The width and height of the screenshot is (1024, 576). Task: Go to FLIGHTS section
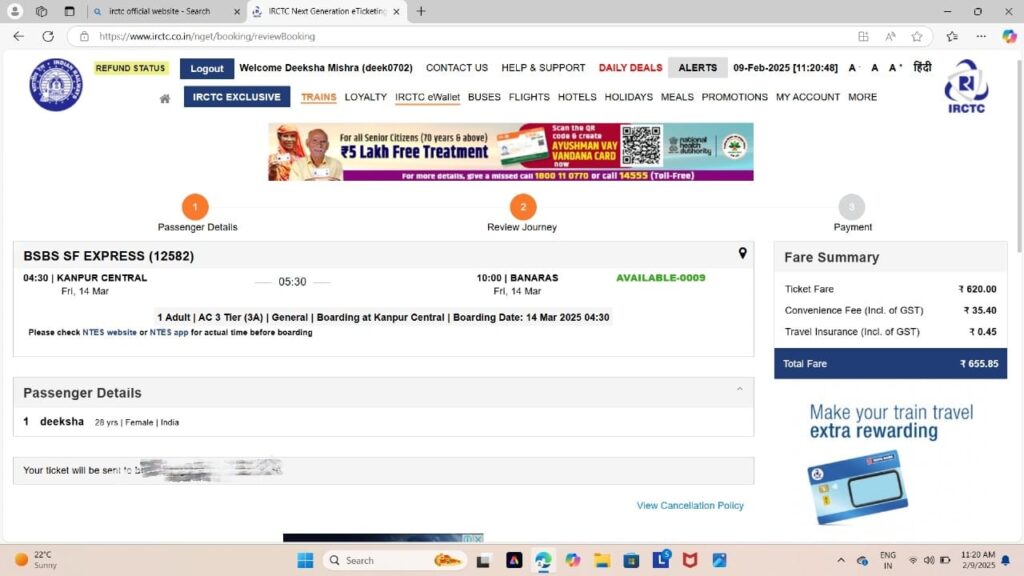pos(529,97)
